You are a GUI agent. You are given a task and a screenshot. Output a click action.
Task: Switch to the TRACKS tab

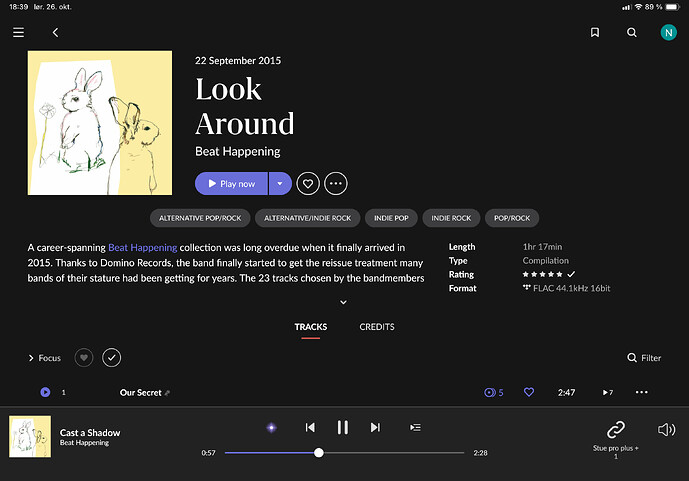pyautogui.click(x=311, y=327)
